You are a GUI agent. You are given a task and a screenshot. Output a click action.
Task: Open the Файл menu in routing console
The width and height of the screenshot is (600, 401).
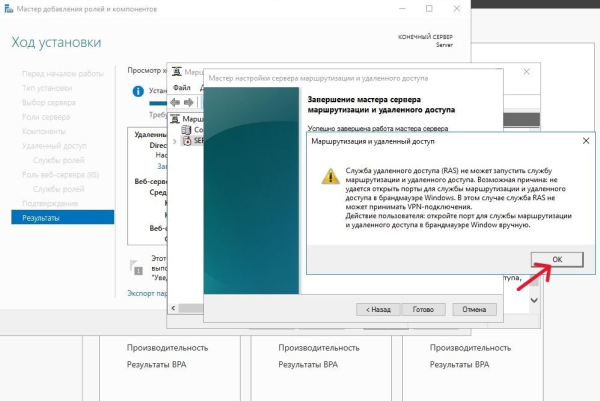point(181,88)
